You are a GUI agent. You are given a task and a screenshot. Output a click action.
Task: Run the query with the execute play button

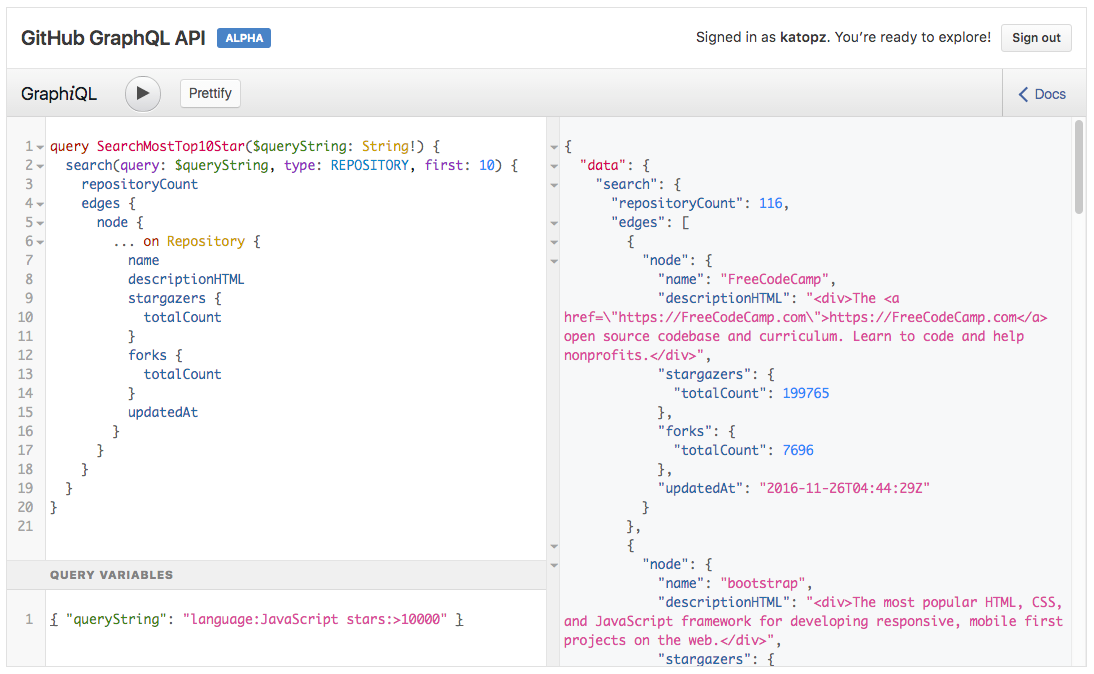(142, 93)
